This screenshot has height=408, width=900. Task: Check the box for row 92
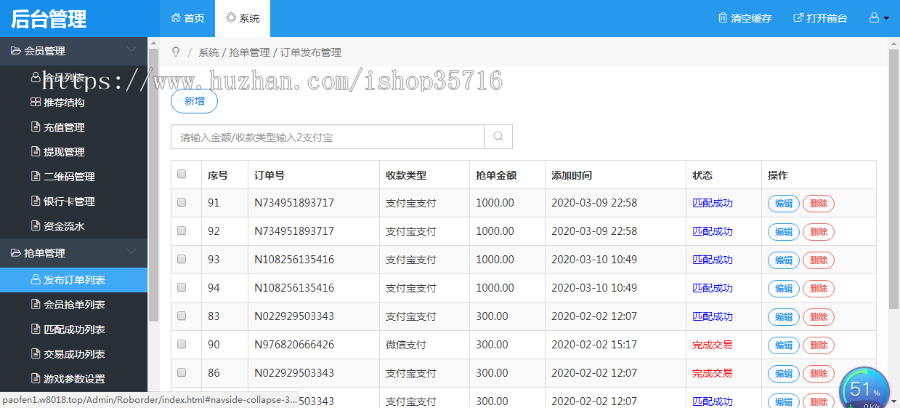click(181, 231)
